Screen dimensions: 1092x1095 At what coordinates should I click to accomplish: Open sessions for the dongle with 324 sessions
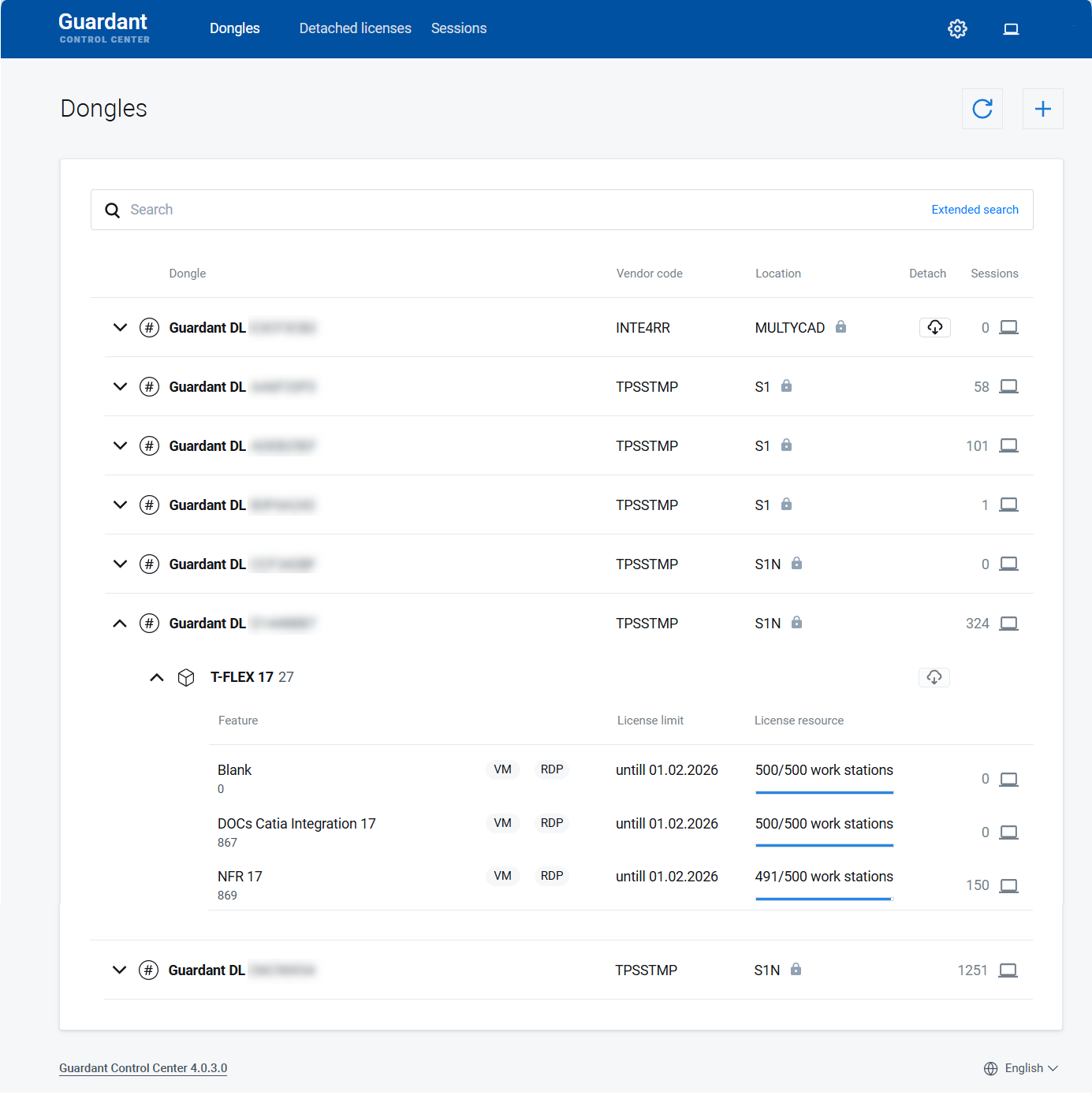point(1009,624)
